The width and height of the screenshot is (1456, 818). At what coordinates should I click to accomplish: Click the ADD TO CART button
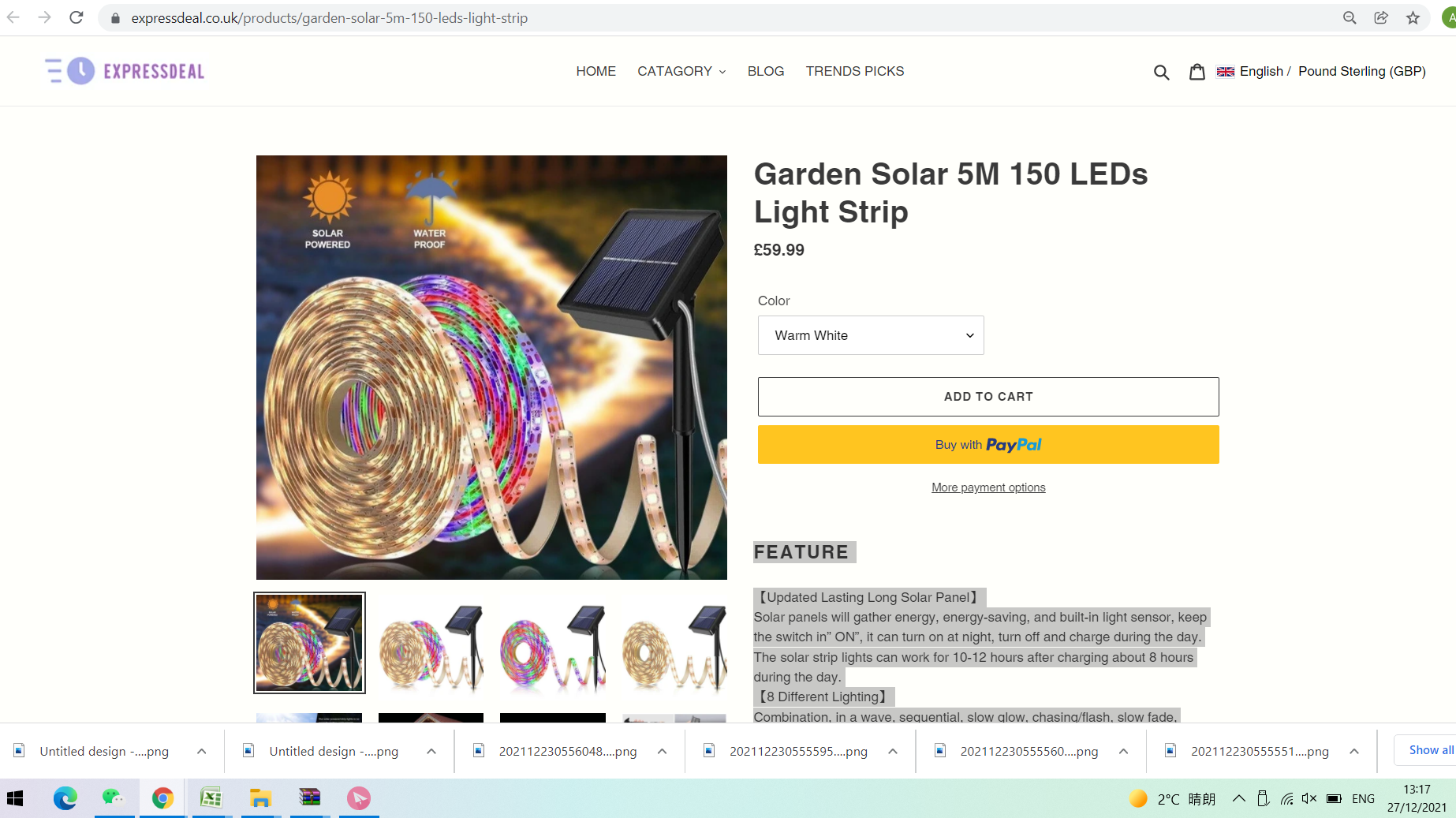[988, 397]
